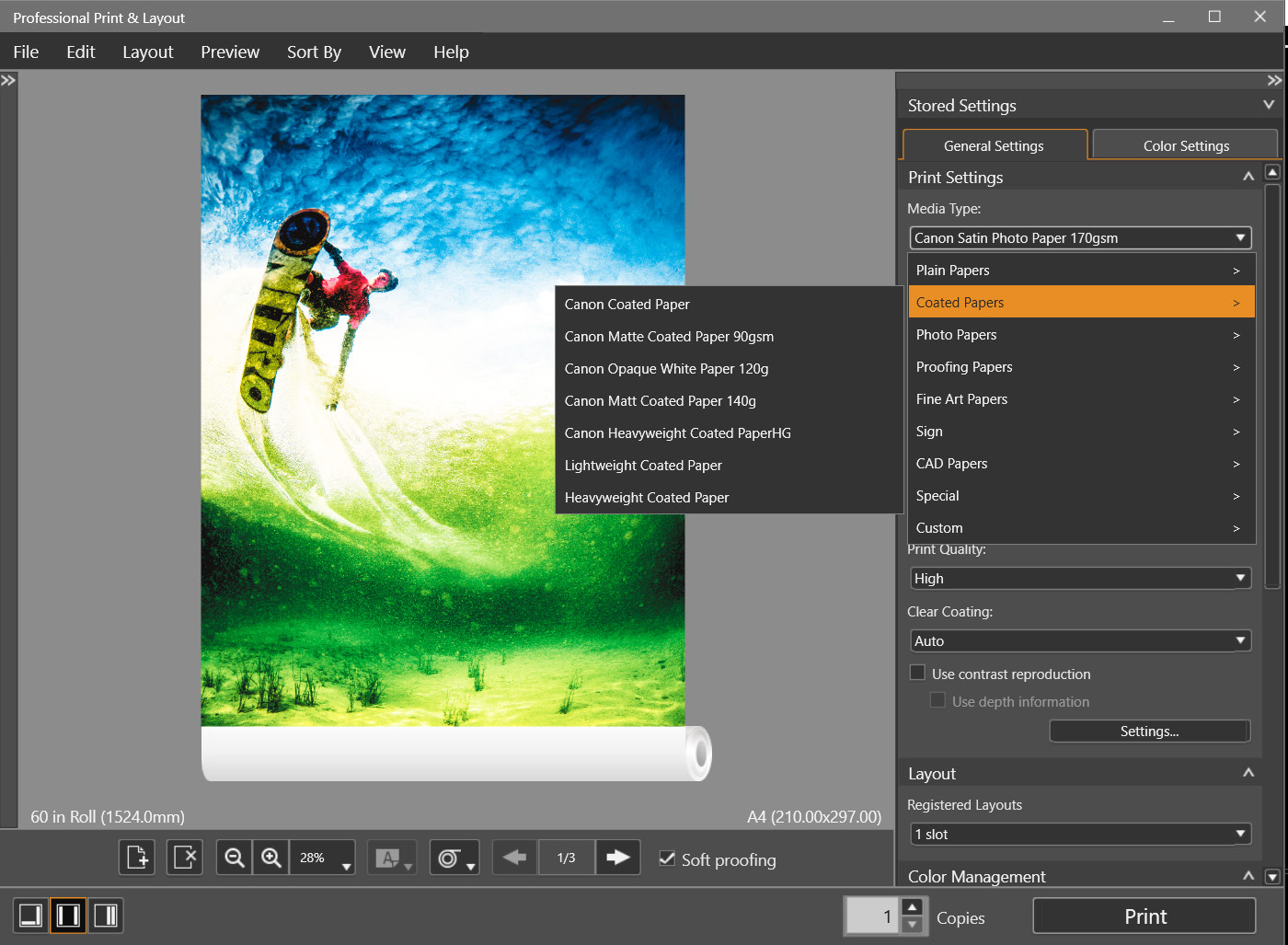Viewport: 1288px width, 945px height.
Task: Choose Canon Heavyweight Coated PaperHG
Action: (677, 433)
